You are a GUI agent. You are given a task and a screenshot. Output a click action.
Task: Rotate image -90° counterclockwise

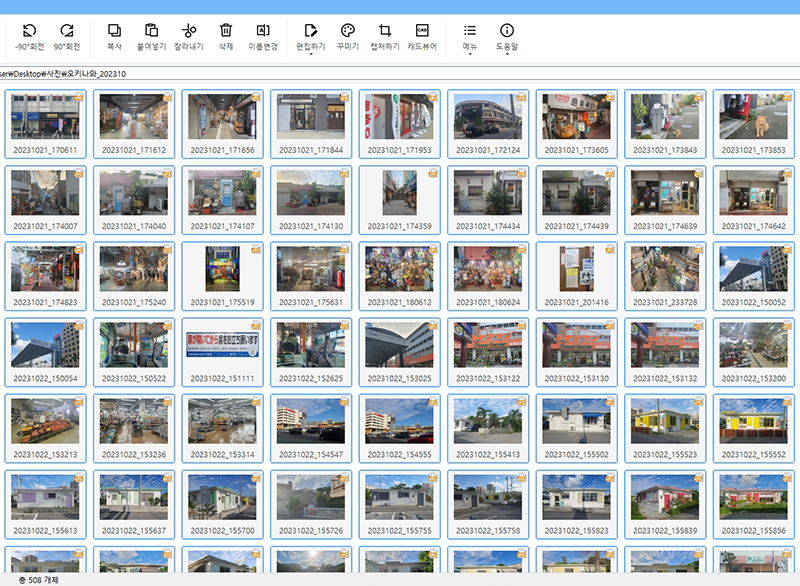(30, 37)
